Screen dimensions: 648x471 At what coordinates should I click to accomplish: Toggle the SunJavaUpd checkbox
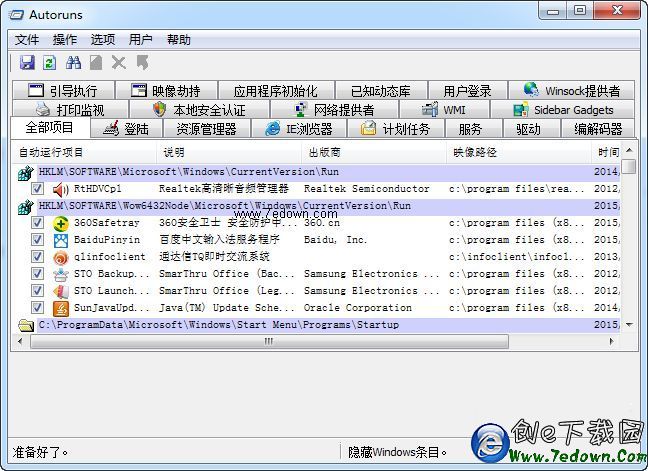(x=37, y=308)
